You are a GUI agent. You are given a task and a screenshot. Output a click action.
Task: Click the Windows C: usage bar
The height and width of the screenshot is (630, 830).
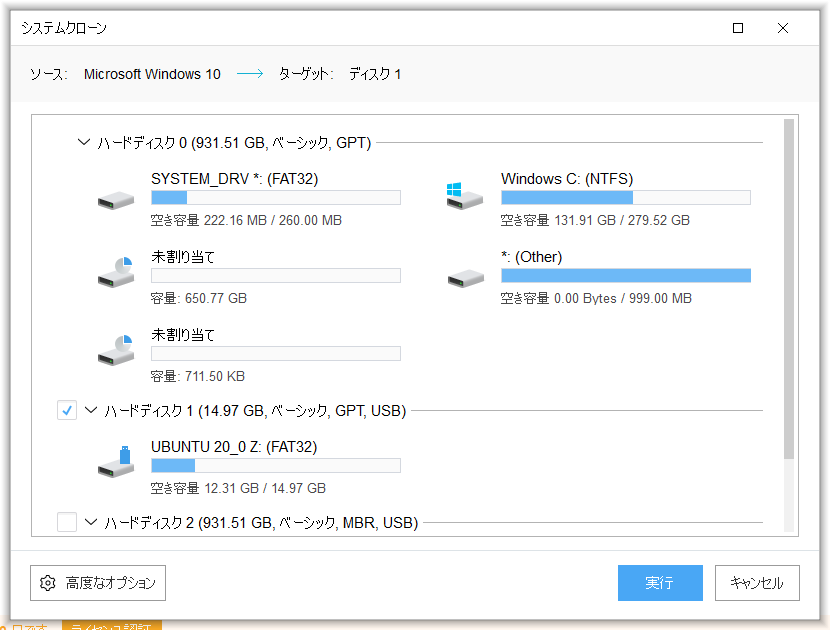click(626, 197)
